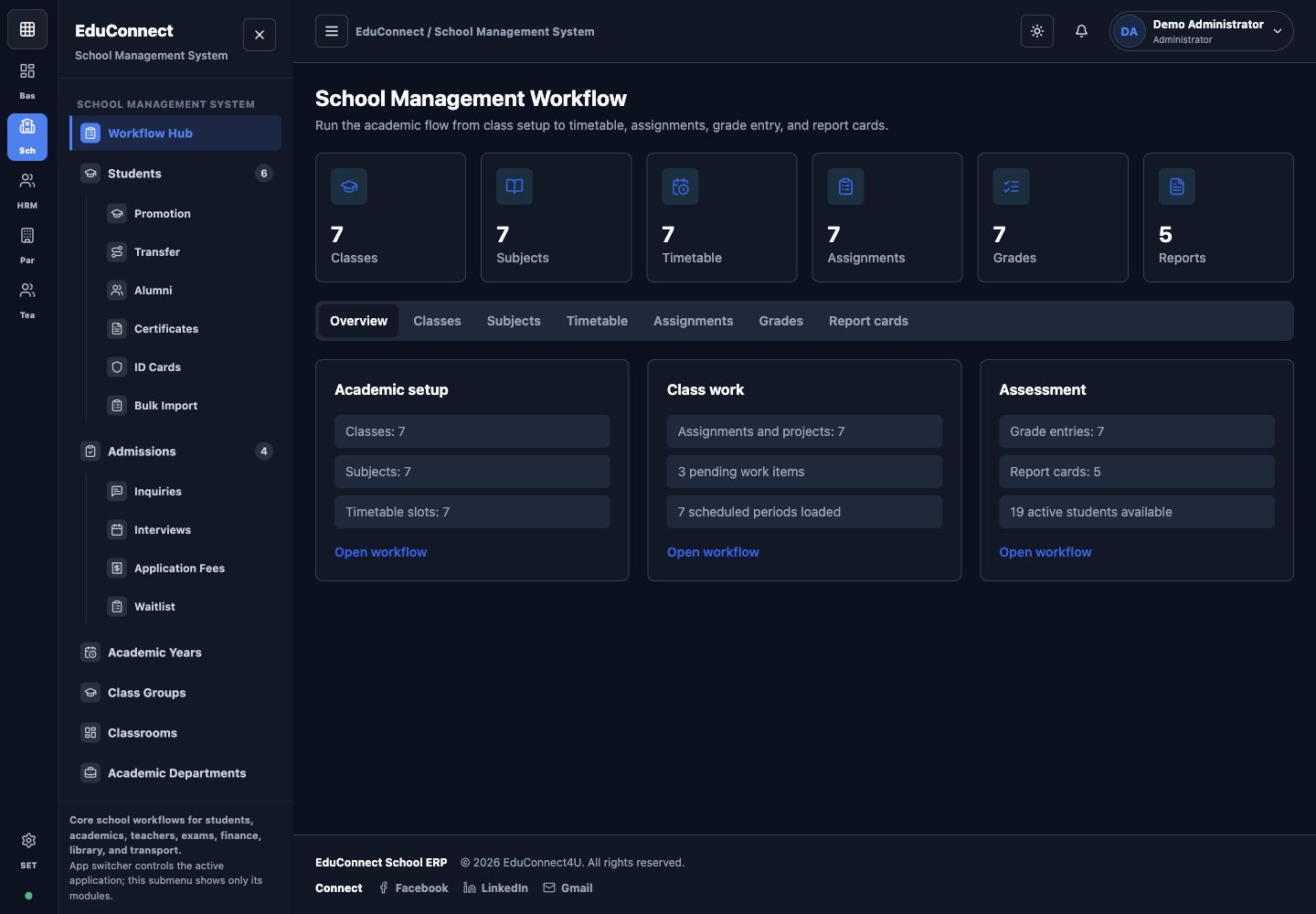Click the Grades card checklist icon
1316x914 pixels.
[1012, 186]
